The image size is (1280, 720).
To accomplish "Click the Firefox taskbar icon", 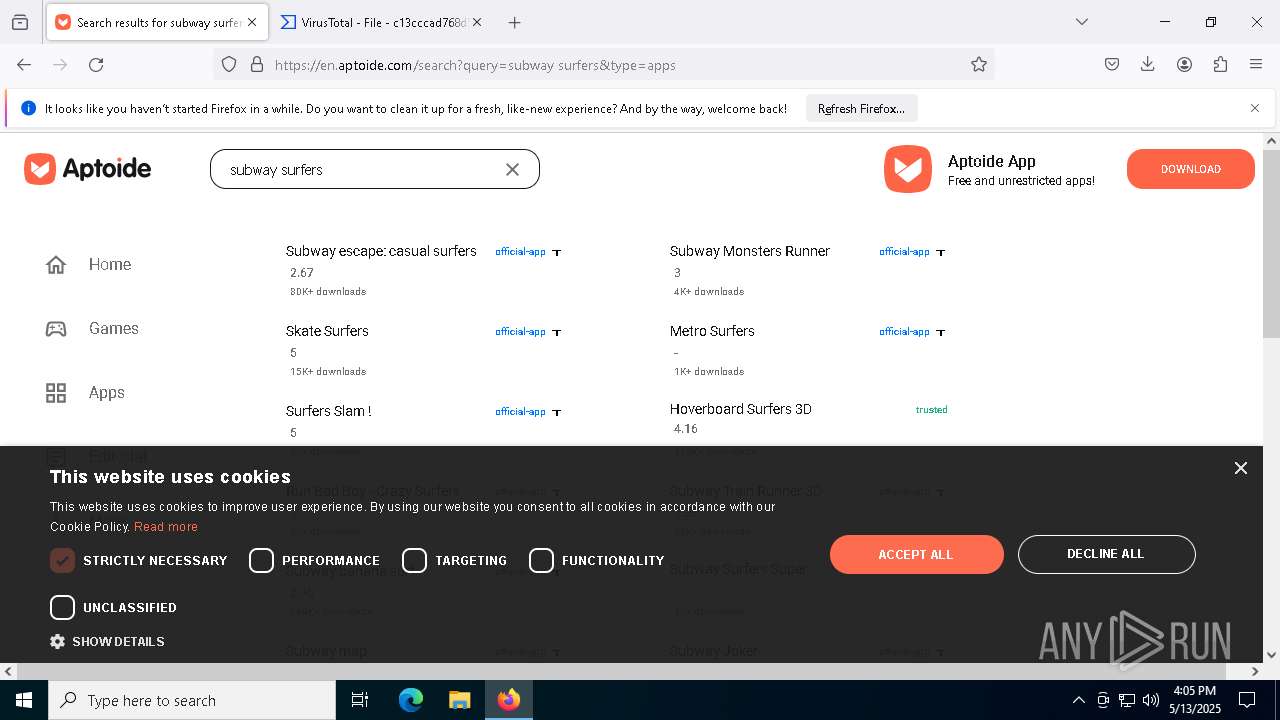I will (x=508, y=700).
